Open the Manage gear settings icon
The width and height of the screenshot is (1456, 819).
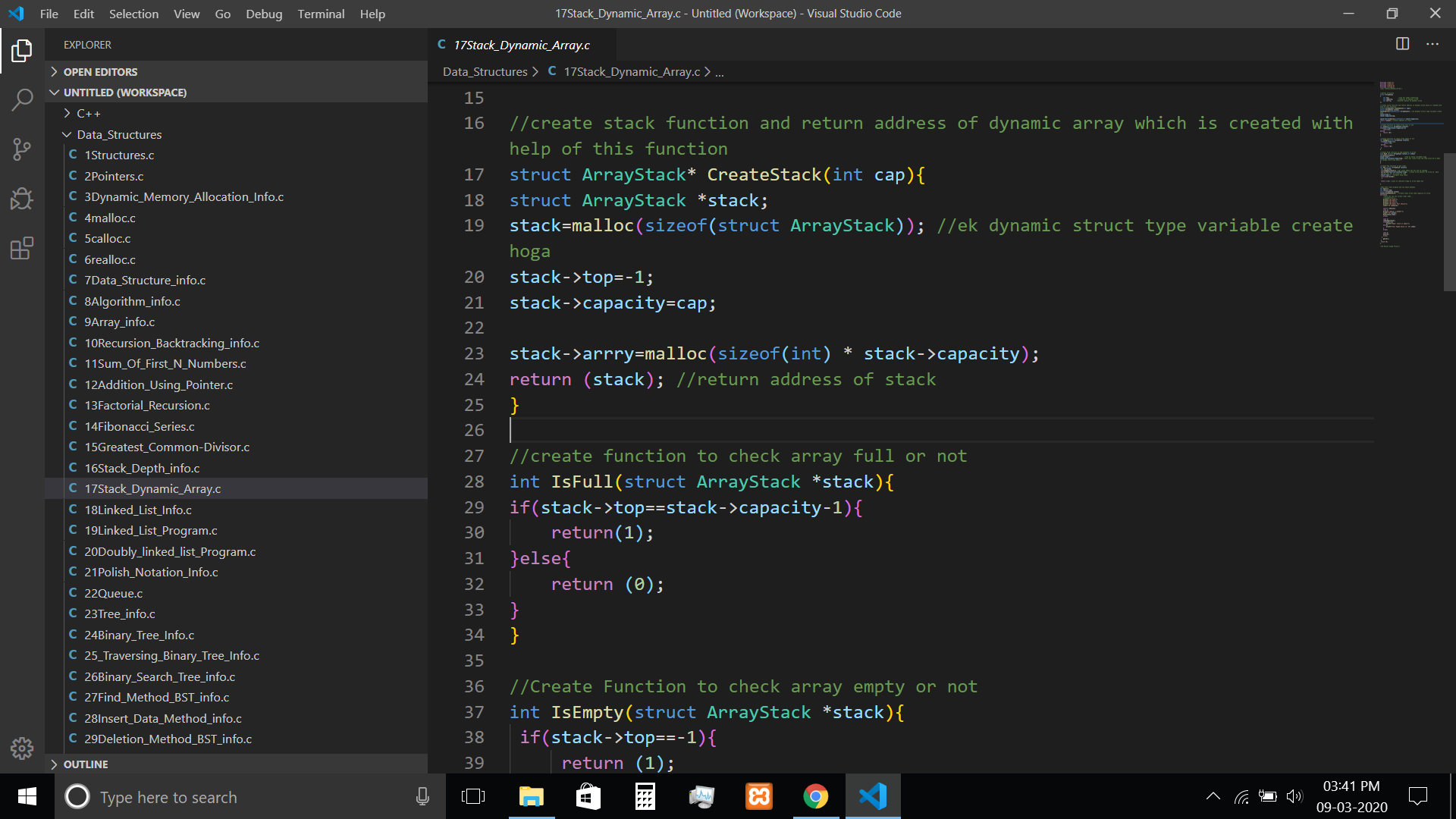[x=22, y=748]
